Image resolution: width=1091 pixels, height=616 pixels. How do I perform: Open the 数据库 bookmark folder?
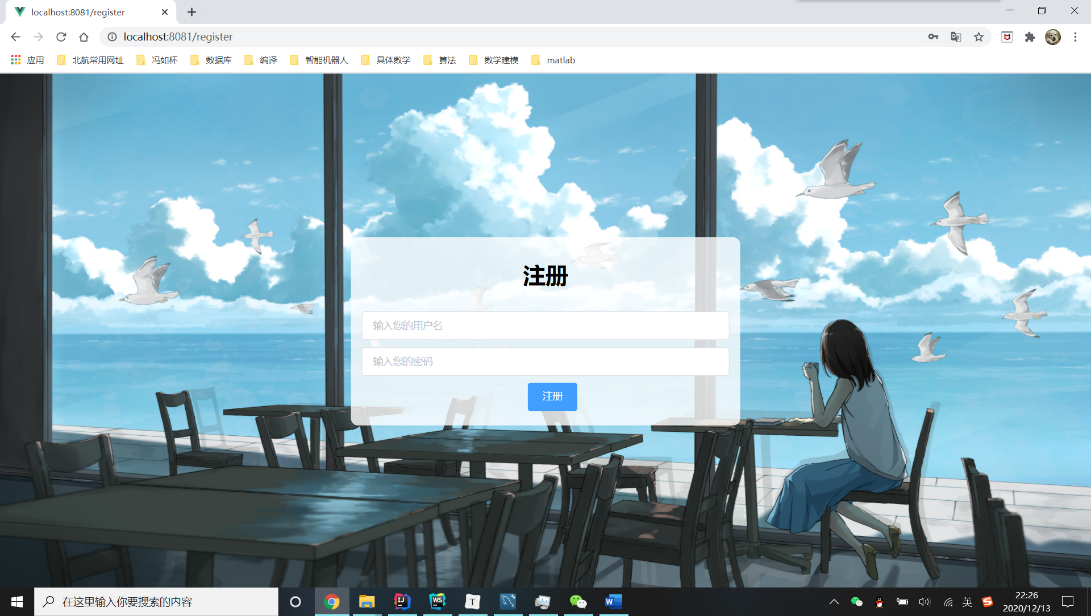tap(211, 61)
